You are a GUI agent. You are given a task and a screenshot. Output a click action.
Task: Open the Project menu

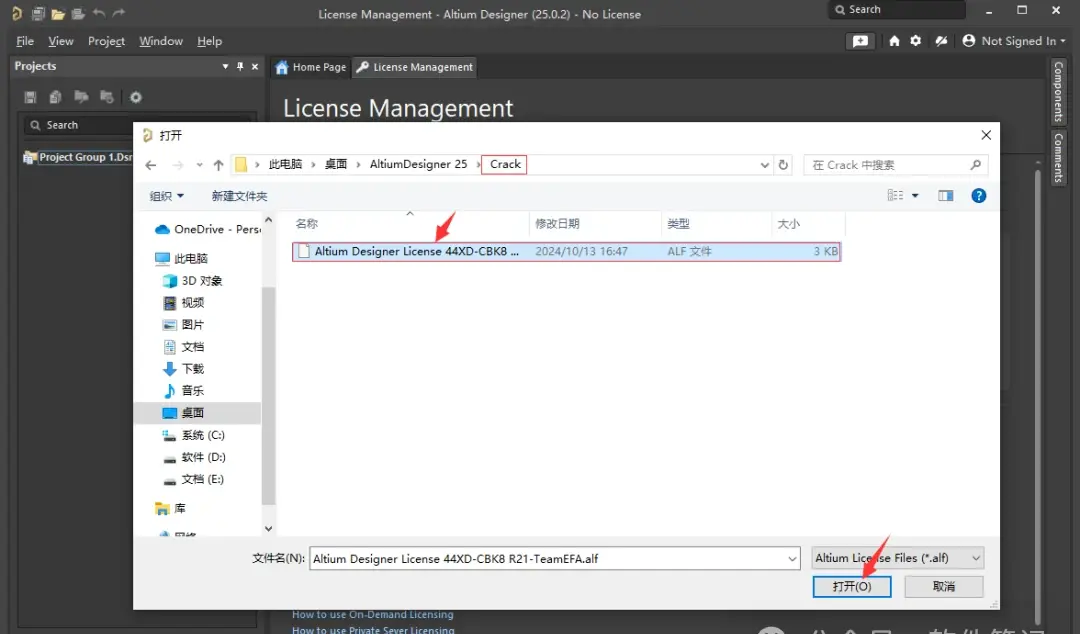(x=106, y=41)
